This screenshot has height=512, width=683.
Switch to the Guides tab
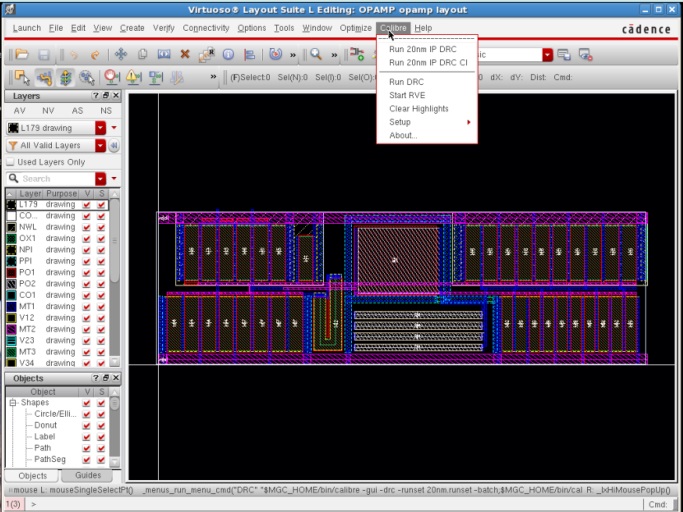tap(88, 475)
